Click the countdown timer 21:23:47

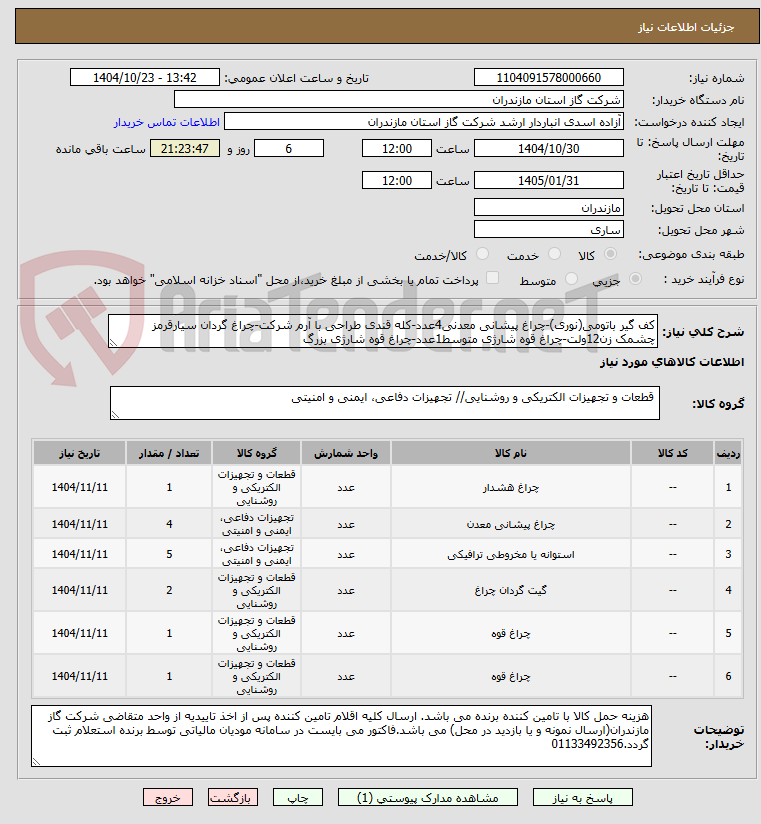click(185, 149)
